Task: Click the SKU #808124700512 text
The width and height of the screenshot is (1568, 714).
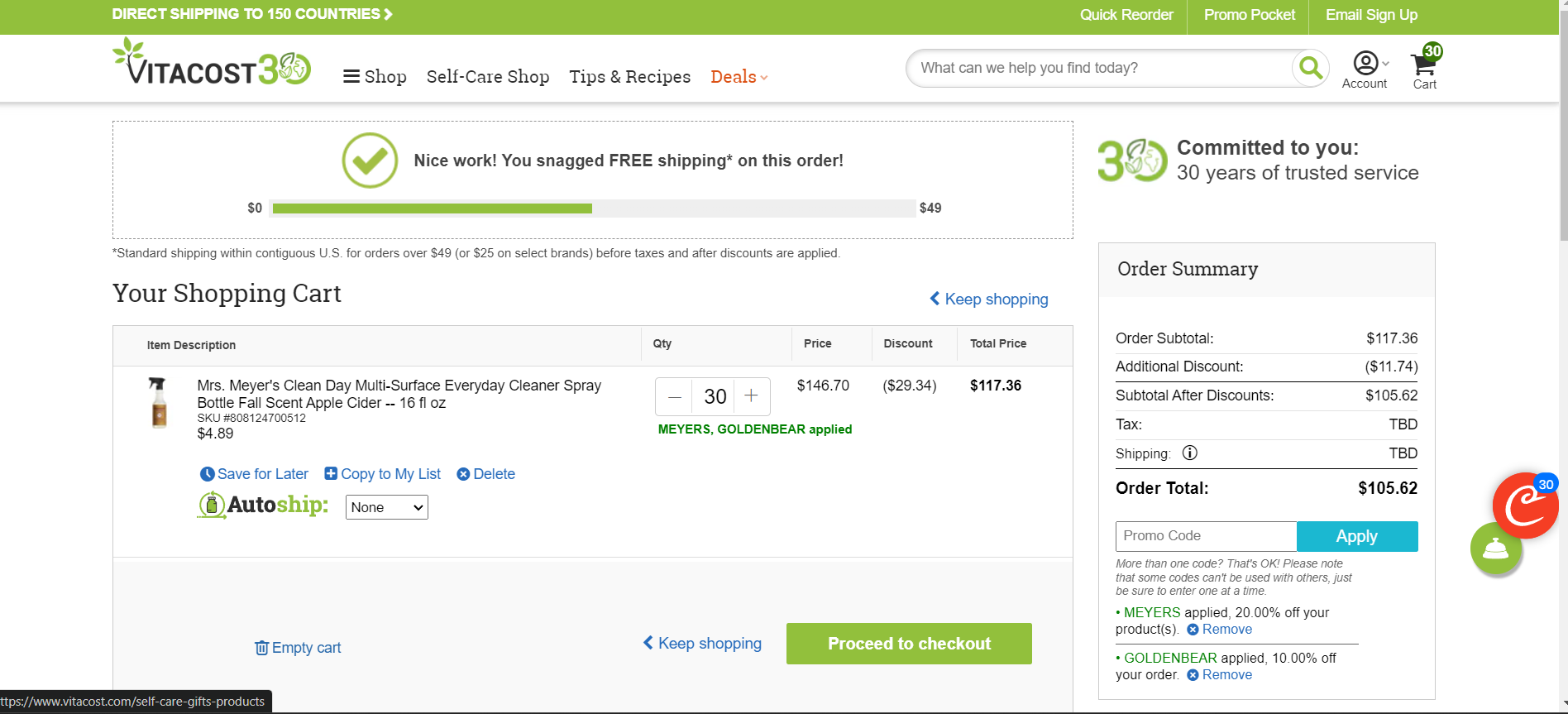Action: pyautogui.click(x=251, y=419)
